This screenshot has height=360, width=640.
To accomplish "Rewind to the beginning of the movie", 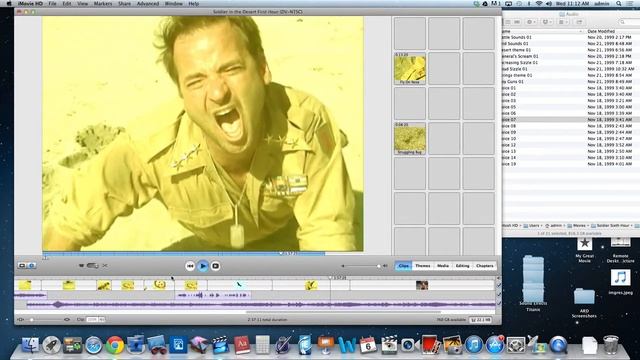I will [190, 266].
